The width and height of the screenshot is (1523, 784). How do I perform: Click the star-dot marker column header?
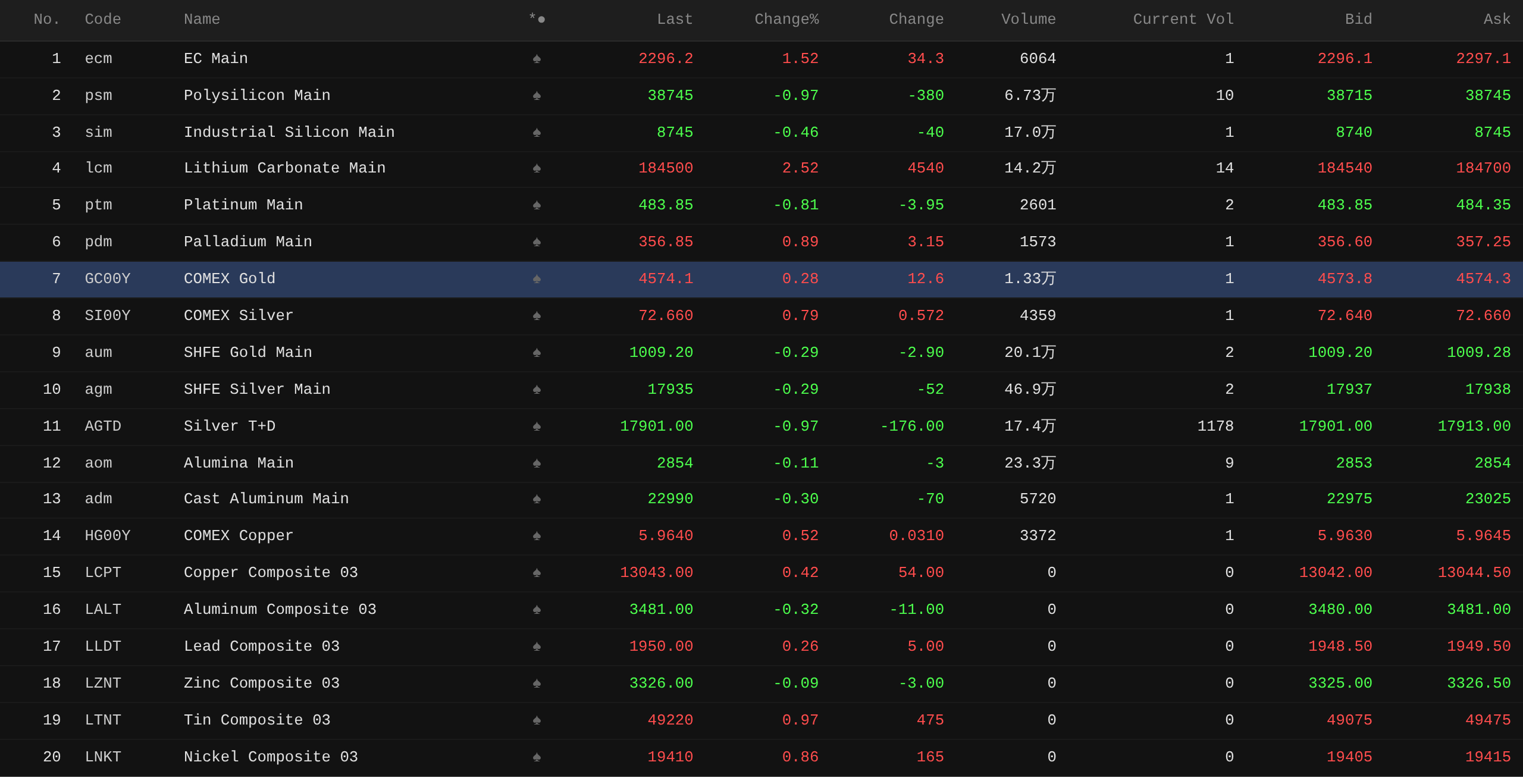[537, 20]
